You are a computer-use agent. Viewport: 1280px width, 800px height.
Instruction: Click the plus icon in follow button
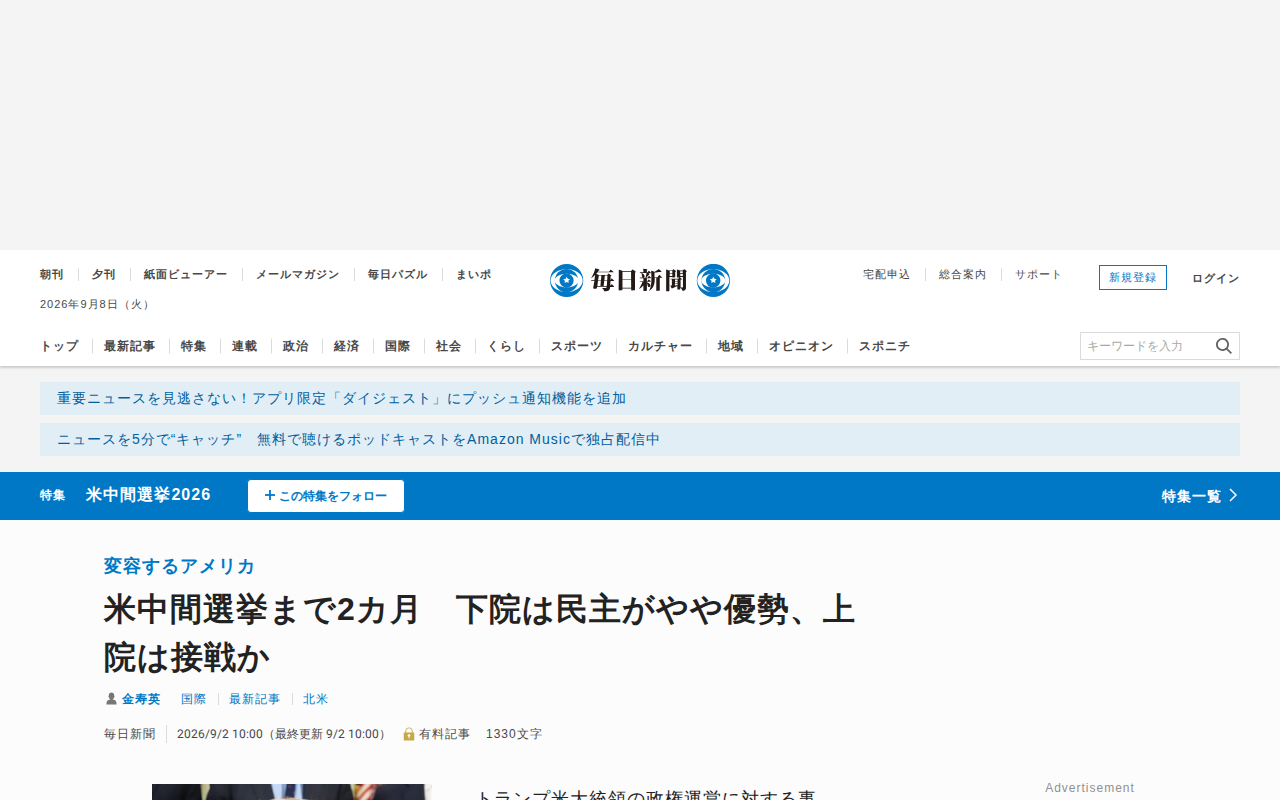(270, 495)
